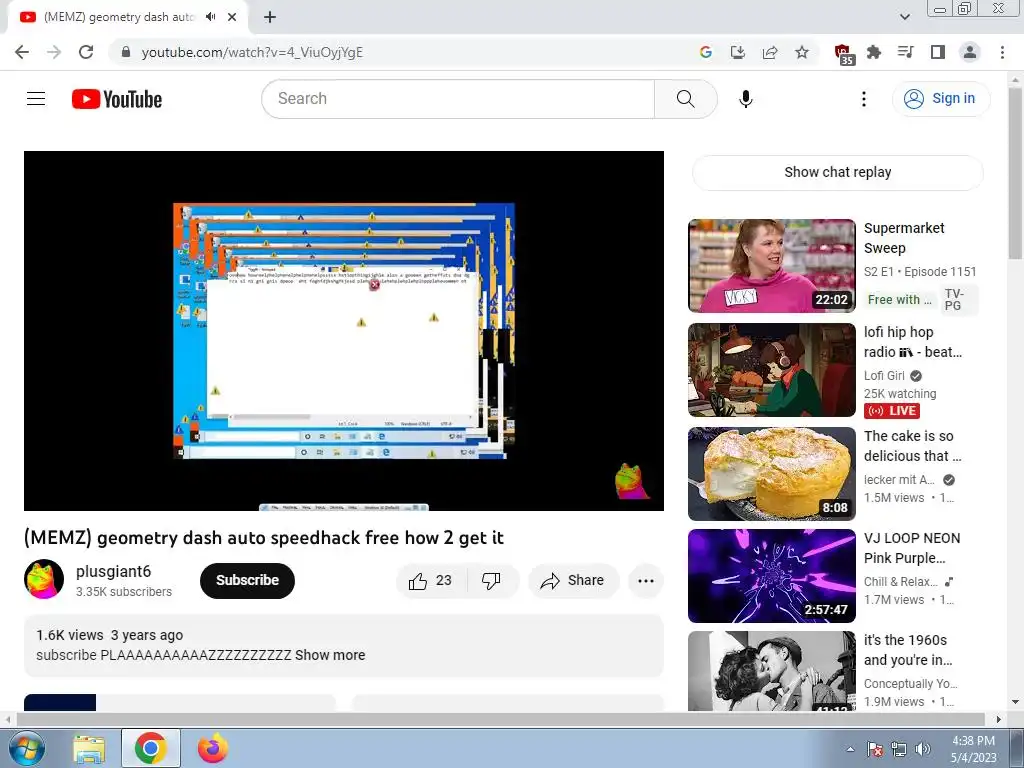Viewport: 1024px width, 768px height.
Task: Open plusgiant6 channel name link
Action: 114,571
